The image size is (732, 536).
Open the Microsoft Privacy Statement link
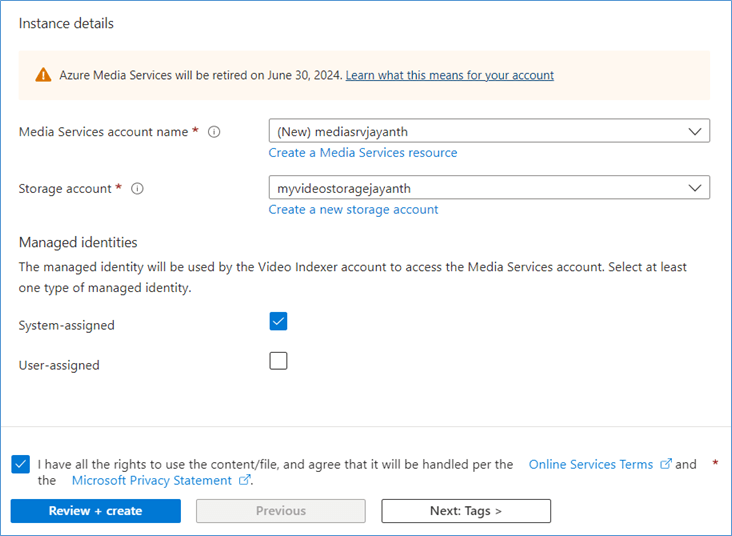pyautogui.click(x=152, y=480)
